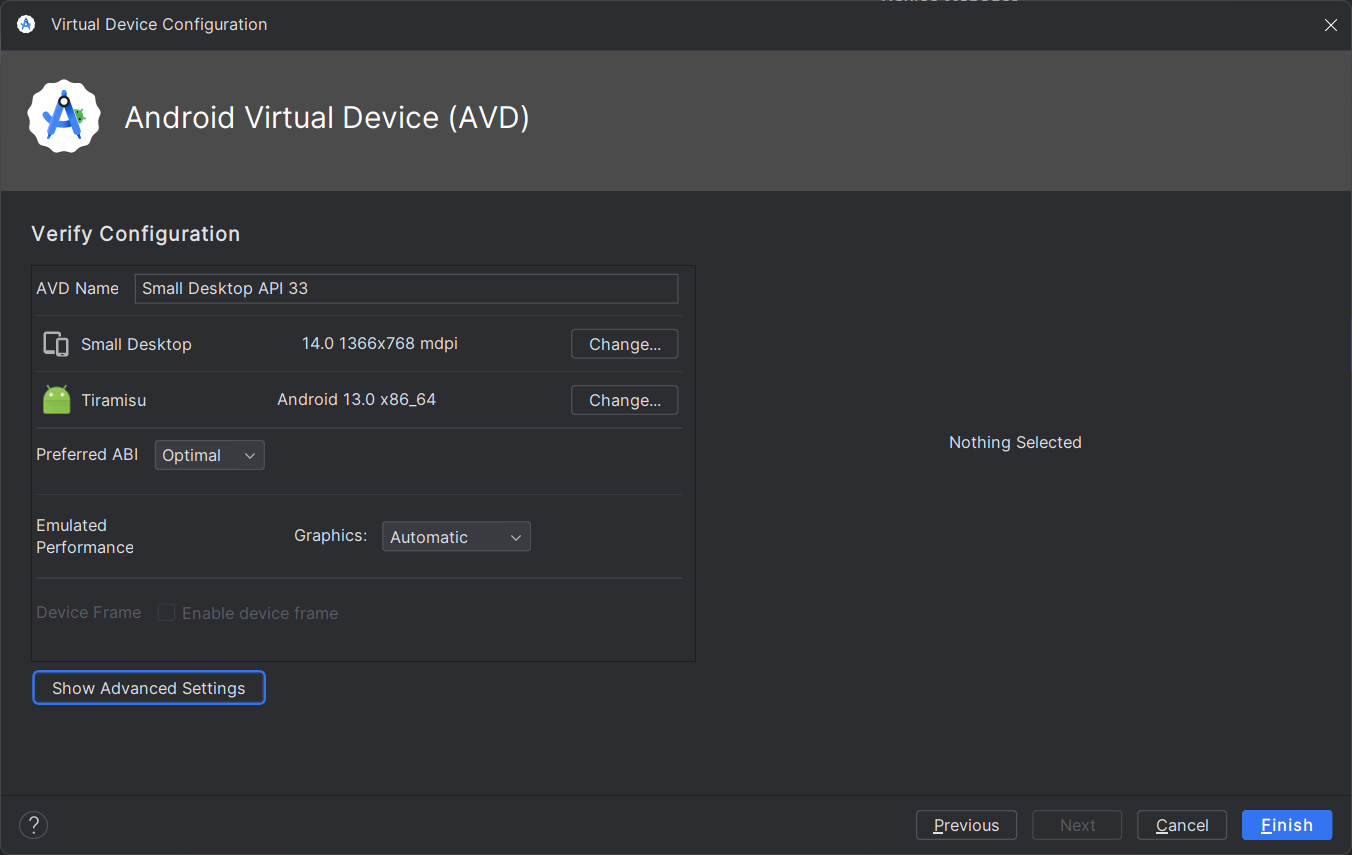Change the Tiramisu system image
1352x855 pixels.
tap(624, 400)
